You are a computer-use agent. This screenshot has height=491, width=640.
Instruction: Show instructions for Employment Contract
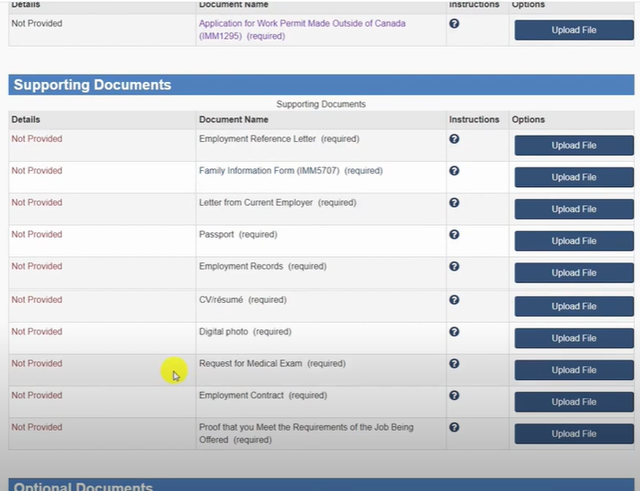[454, 395]
